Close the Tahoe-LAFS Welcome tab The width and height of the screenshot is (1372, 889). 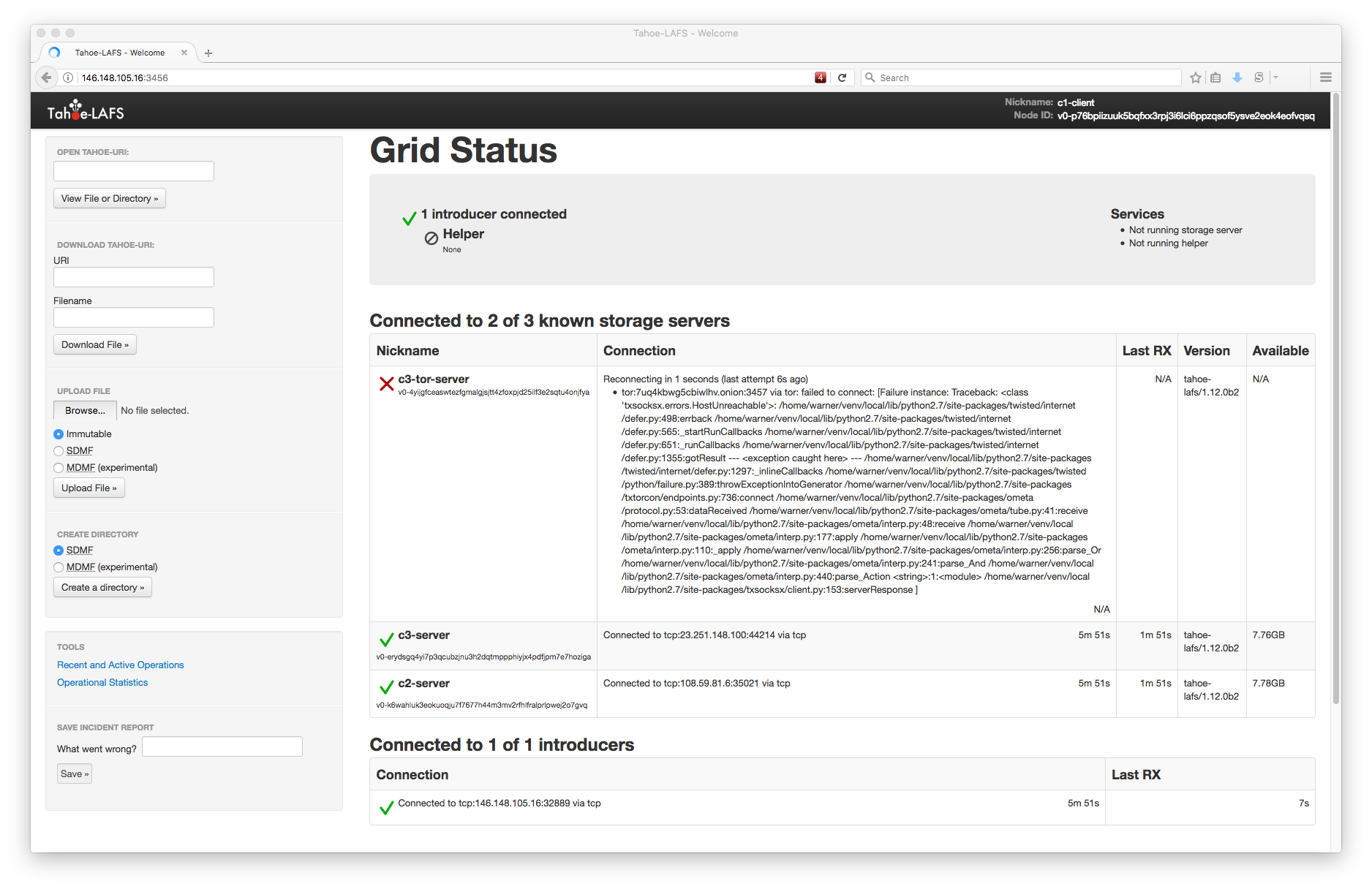pos(184,53)
